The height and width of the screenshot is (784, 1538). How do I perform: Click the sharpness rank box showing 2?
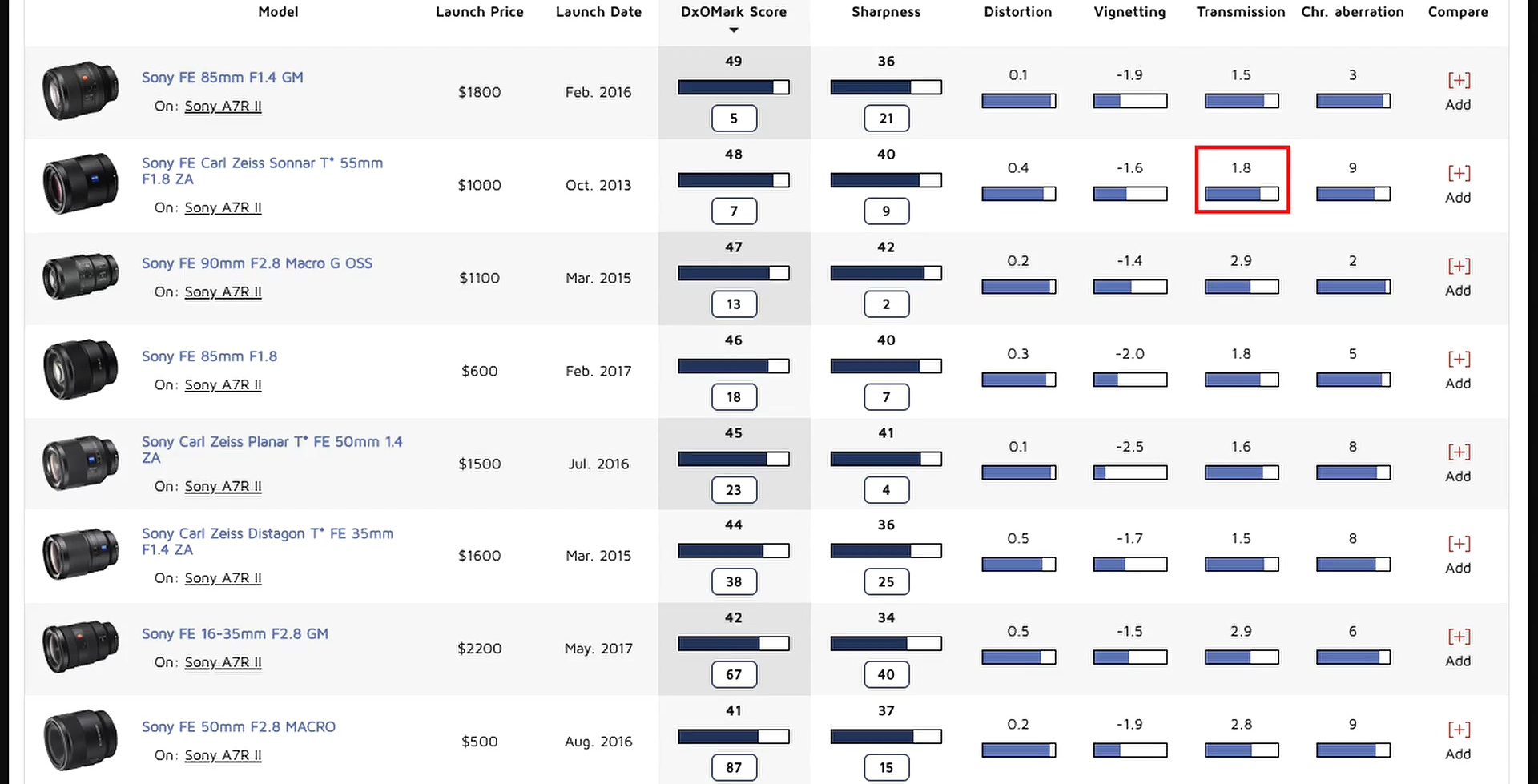[x=886, y=304]
